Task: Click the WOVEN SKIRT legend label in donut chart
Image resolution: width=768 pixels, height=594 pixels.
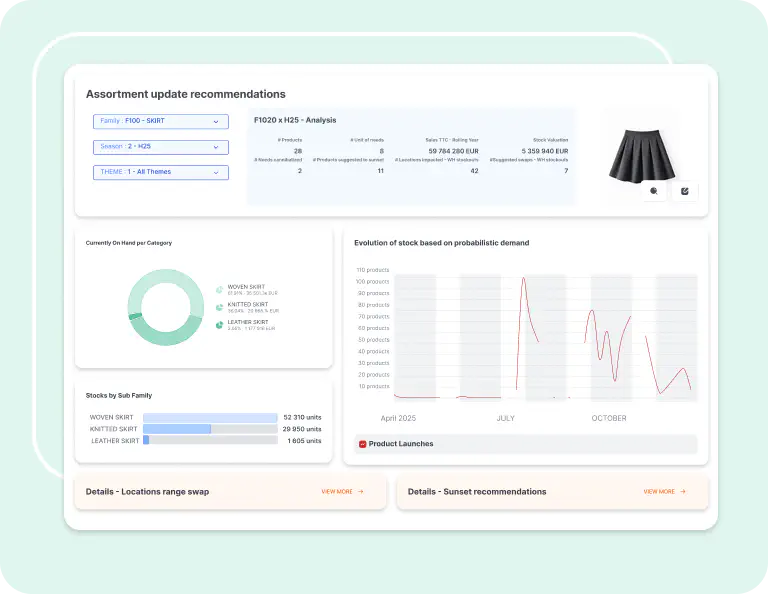Action: [x=246, y=287]
